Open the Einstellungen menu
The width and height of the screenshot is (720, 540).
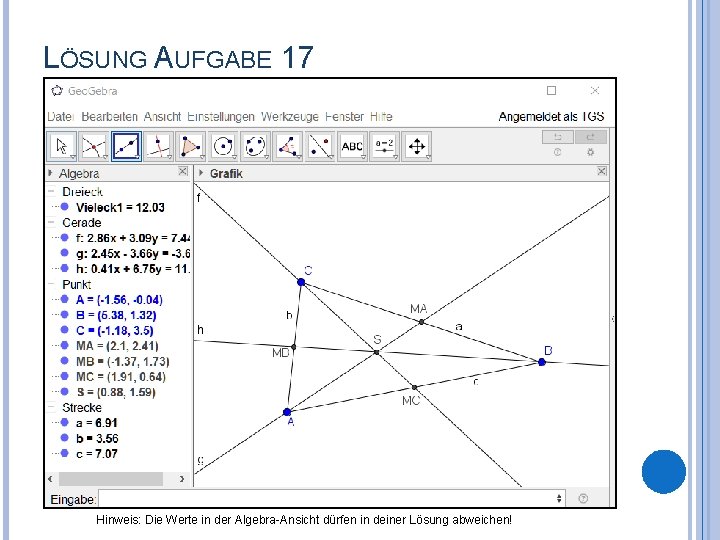tap(221, 117)
